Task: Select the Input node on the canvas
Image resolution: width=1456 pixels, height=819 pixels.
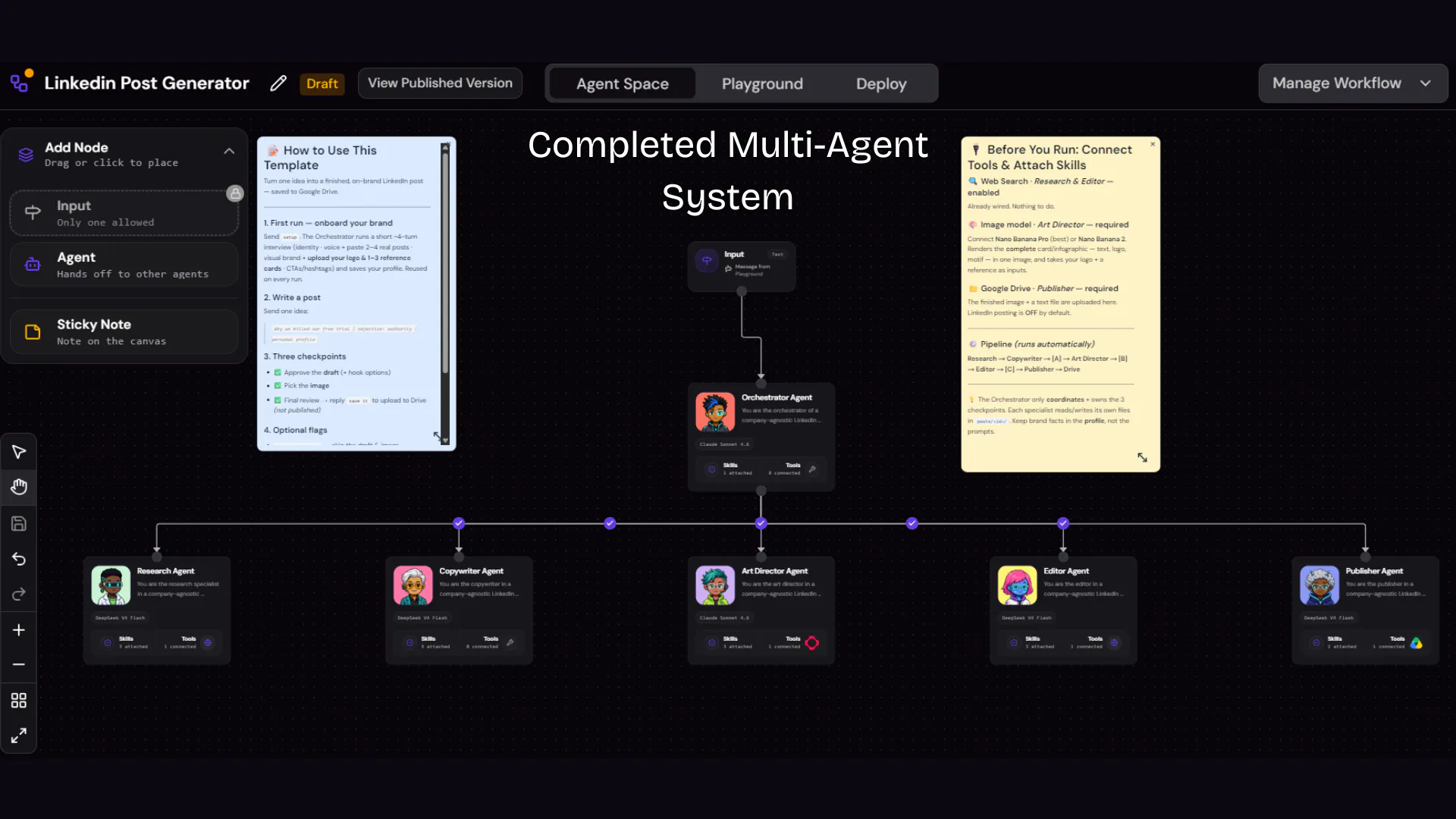Action: (x=742, y=265)
